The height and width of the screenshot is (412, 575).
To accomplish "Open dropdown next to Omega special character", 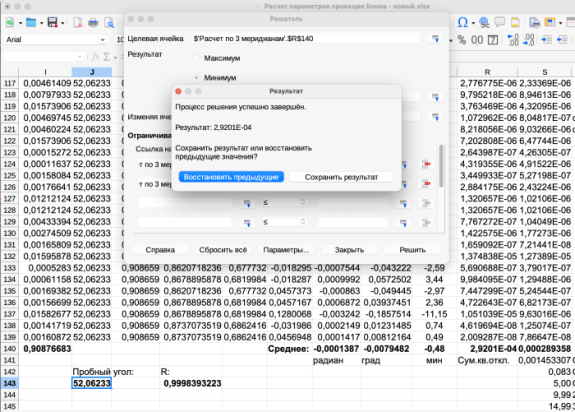I will [x=473, y=23].
